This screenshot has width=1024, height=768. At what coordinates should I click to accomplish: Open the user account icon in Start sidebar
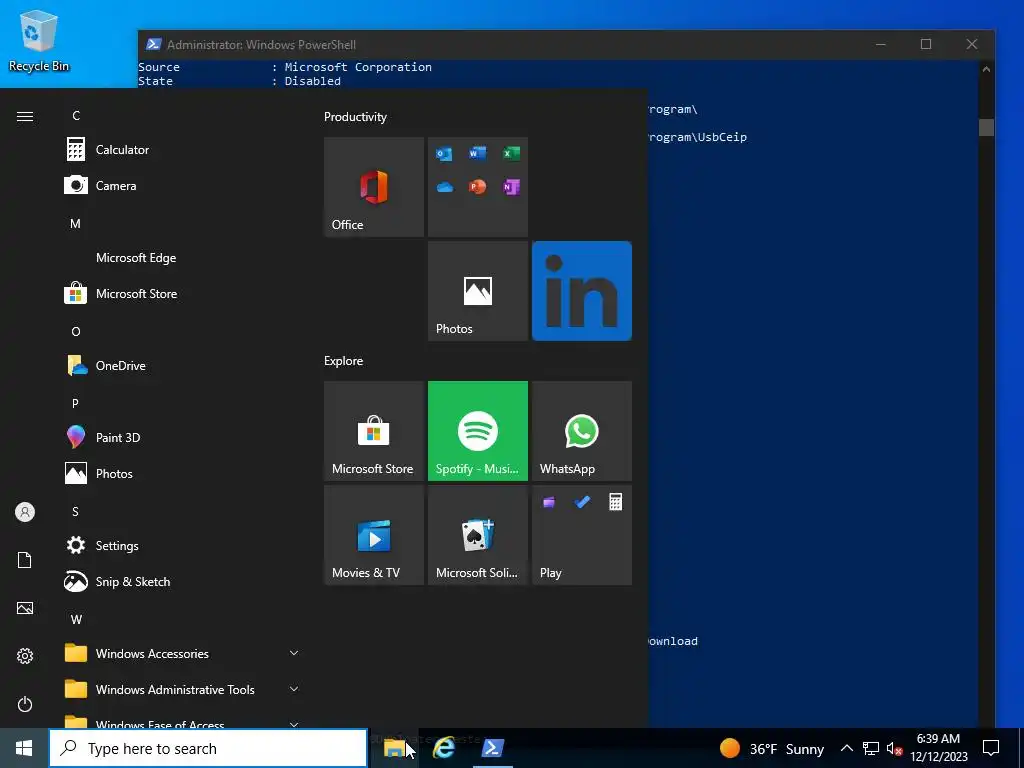[x=25, y=512]
